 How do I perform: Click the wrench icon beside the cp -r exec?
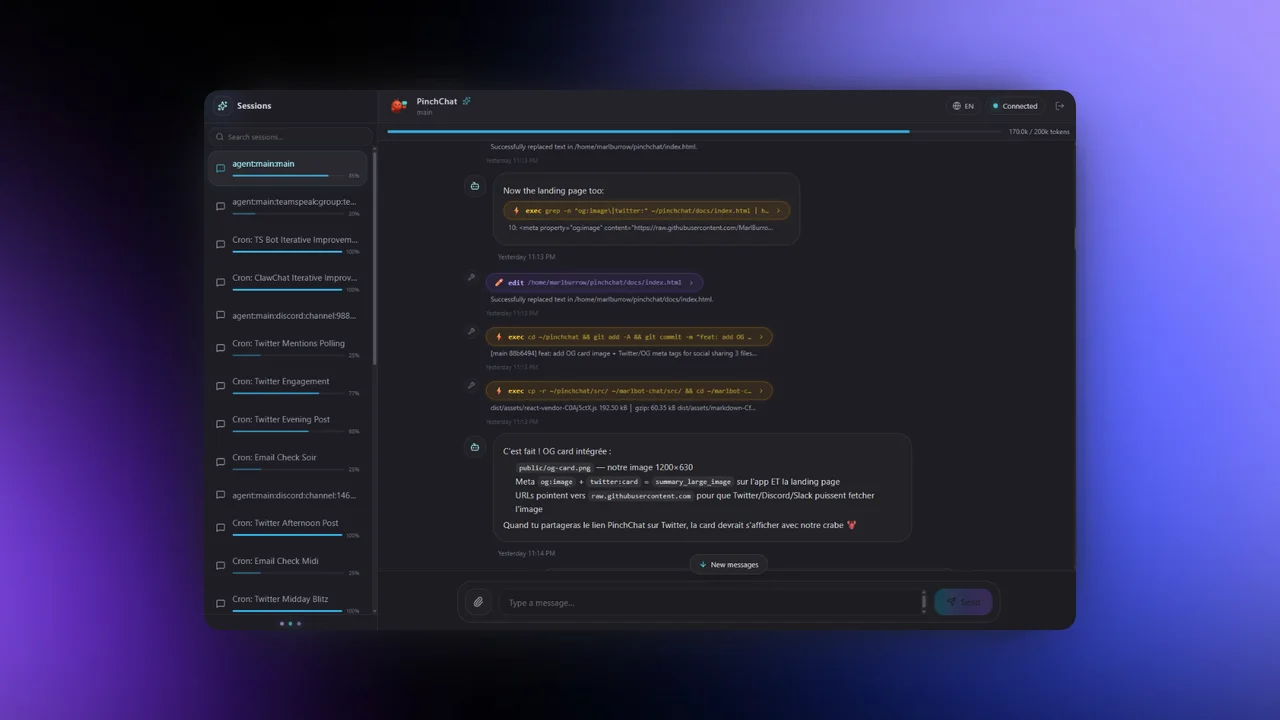pos(471,386)
